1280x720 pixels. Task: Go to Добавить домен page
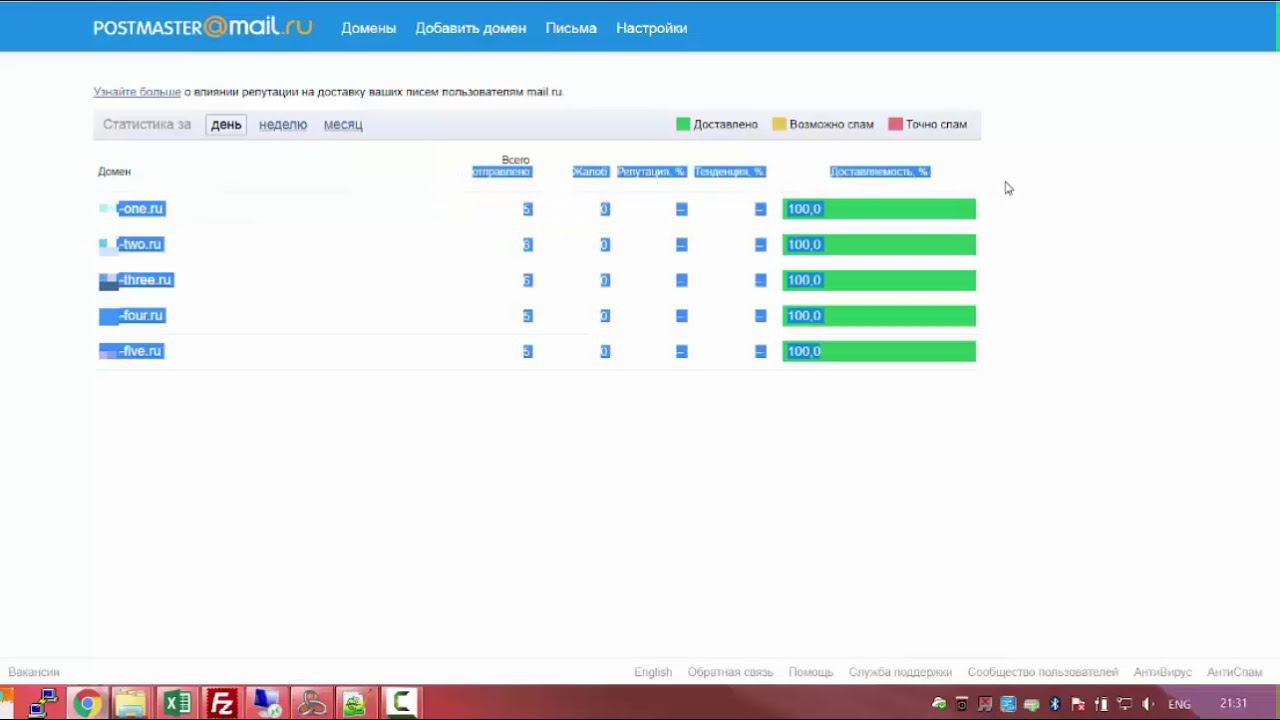click(x=471, y=28)
